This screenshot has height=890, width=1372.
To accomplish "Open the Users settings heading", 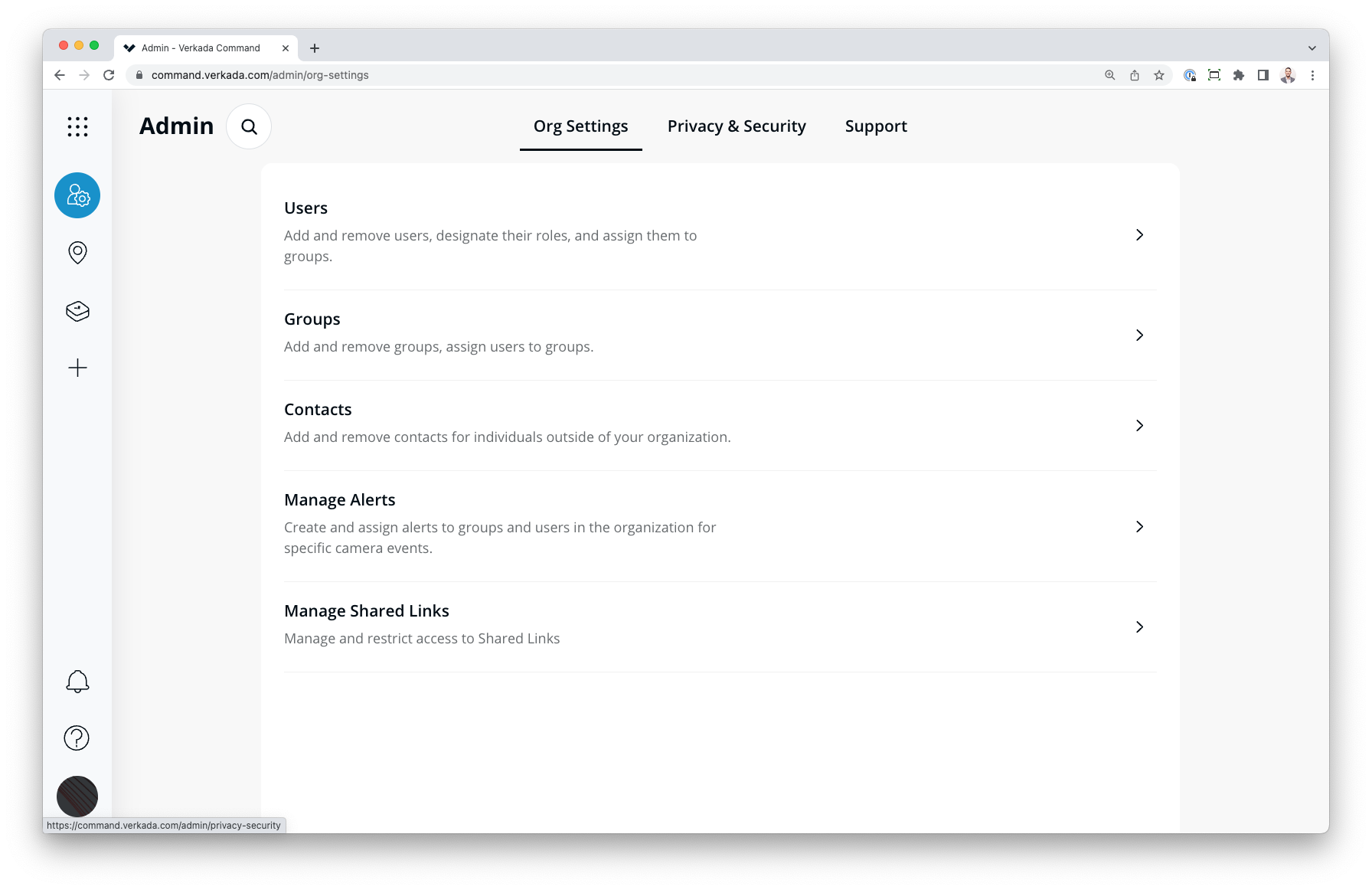I will (305, 208).
